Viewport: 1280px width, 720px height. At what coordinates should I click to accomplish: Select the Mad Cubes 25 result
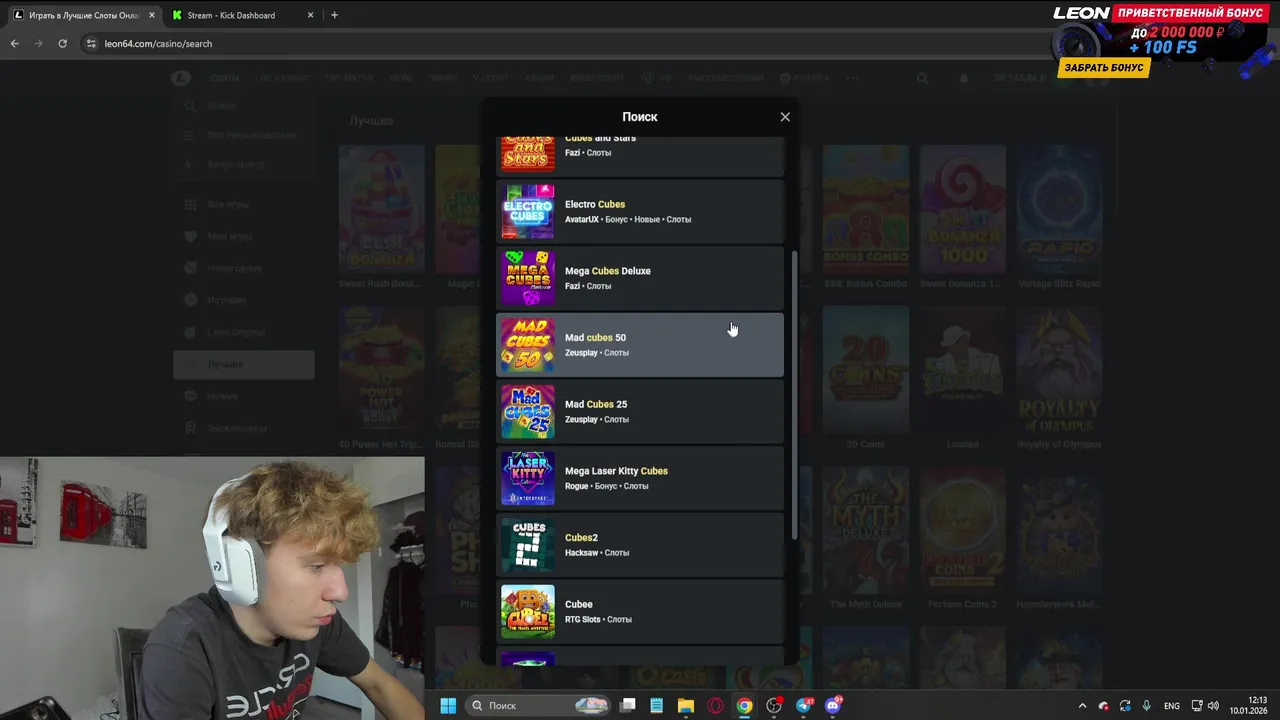tap(640, 412)
